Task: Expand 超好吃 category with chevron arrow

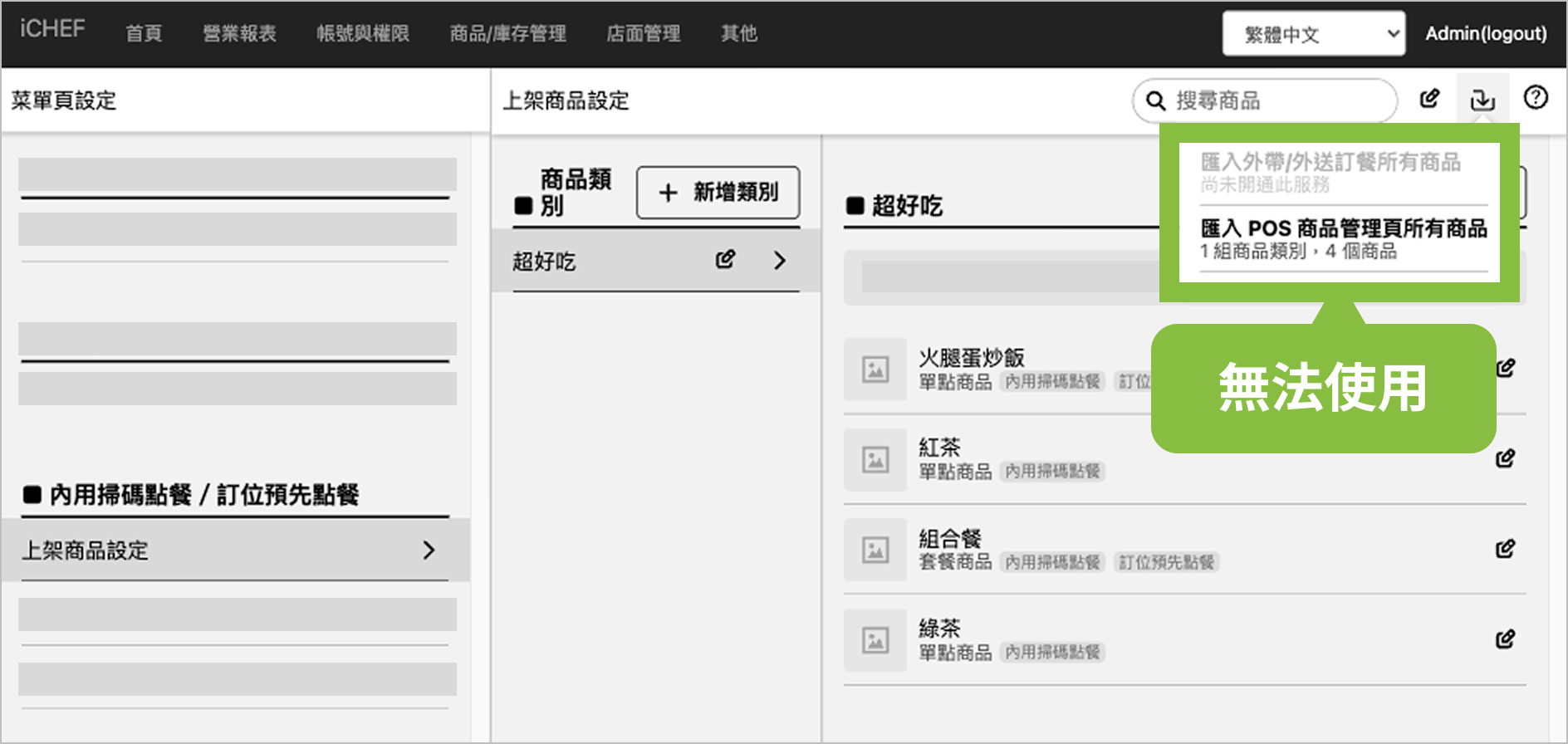Action: 779,261
